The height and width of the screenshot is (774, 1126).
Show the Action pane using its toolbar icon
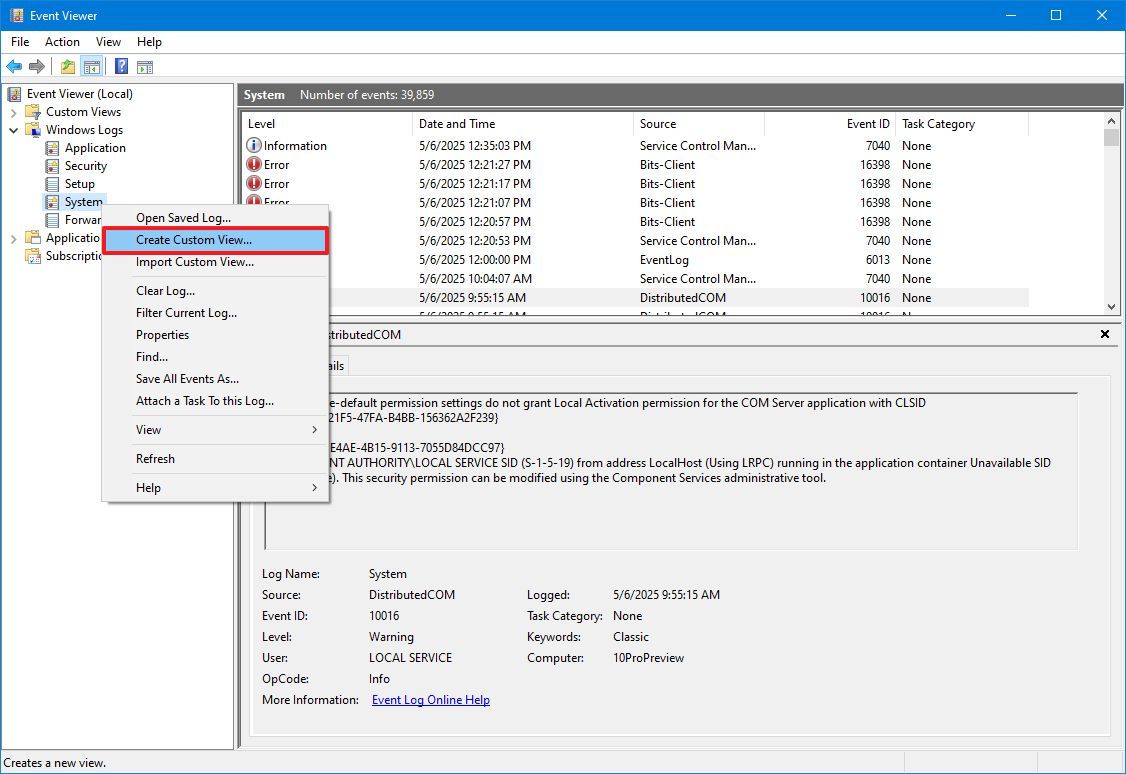click(x=146, y=66)
